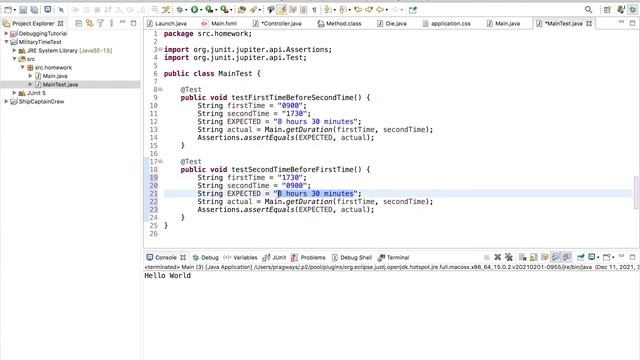640x360 pixels.
Task: Switch to the Problems view tab
Action: pos(309,258)
